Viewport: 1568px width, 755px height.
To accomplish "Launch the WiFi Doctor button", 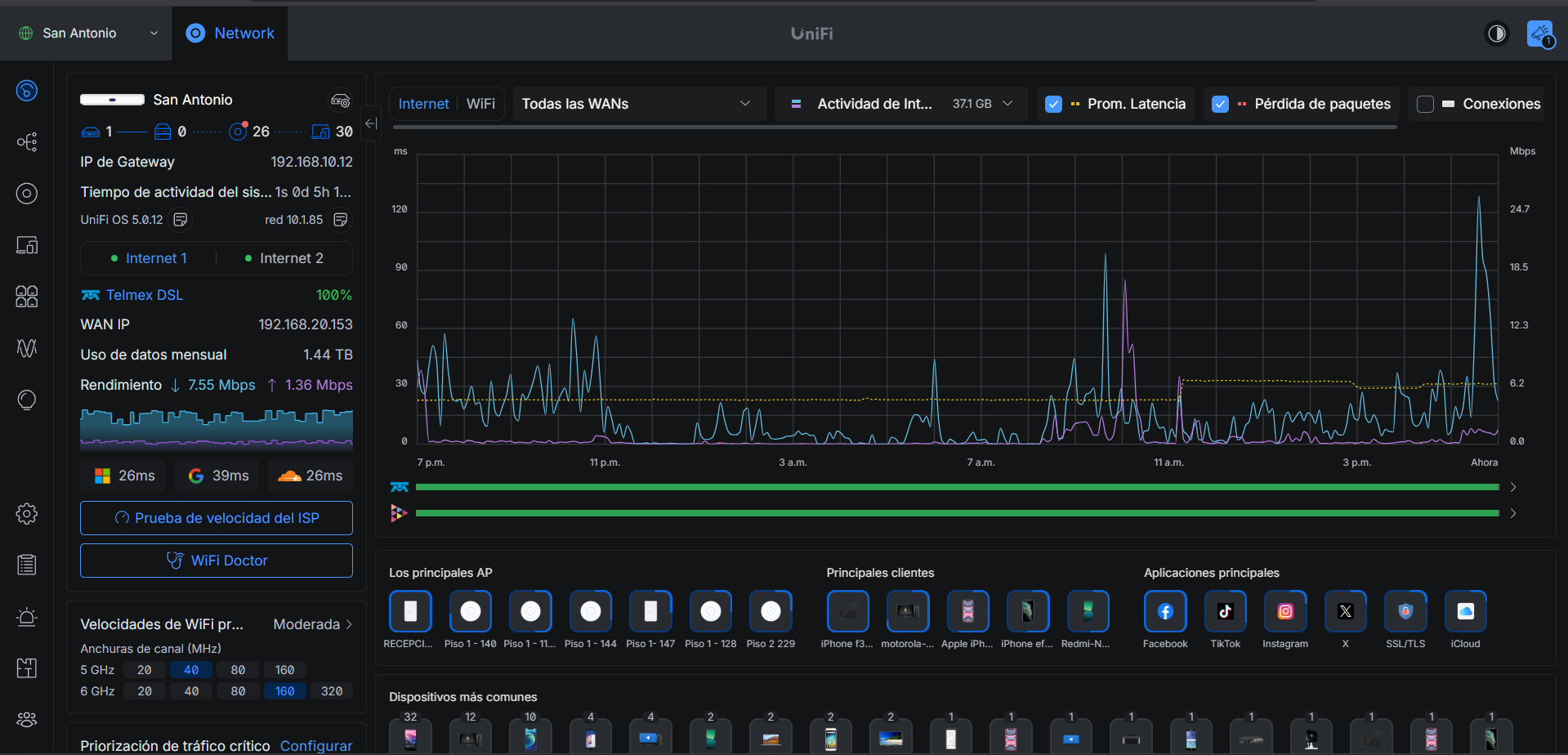I will click(x=217, y=561).
